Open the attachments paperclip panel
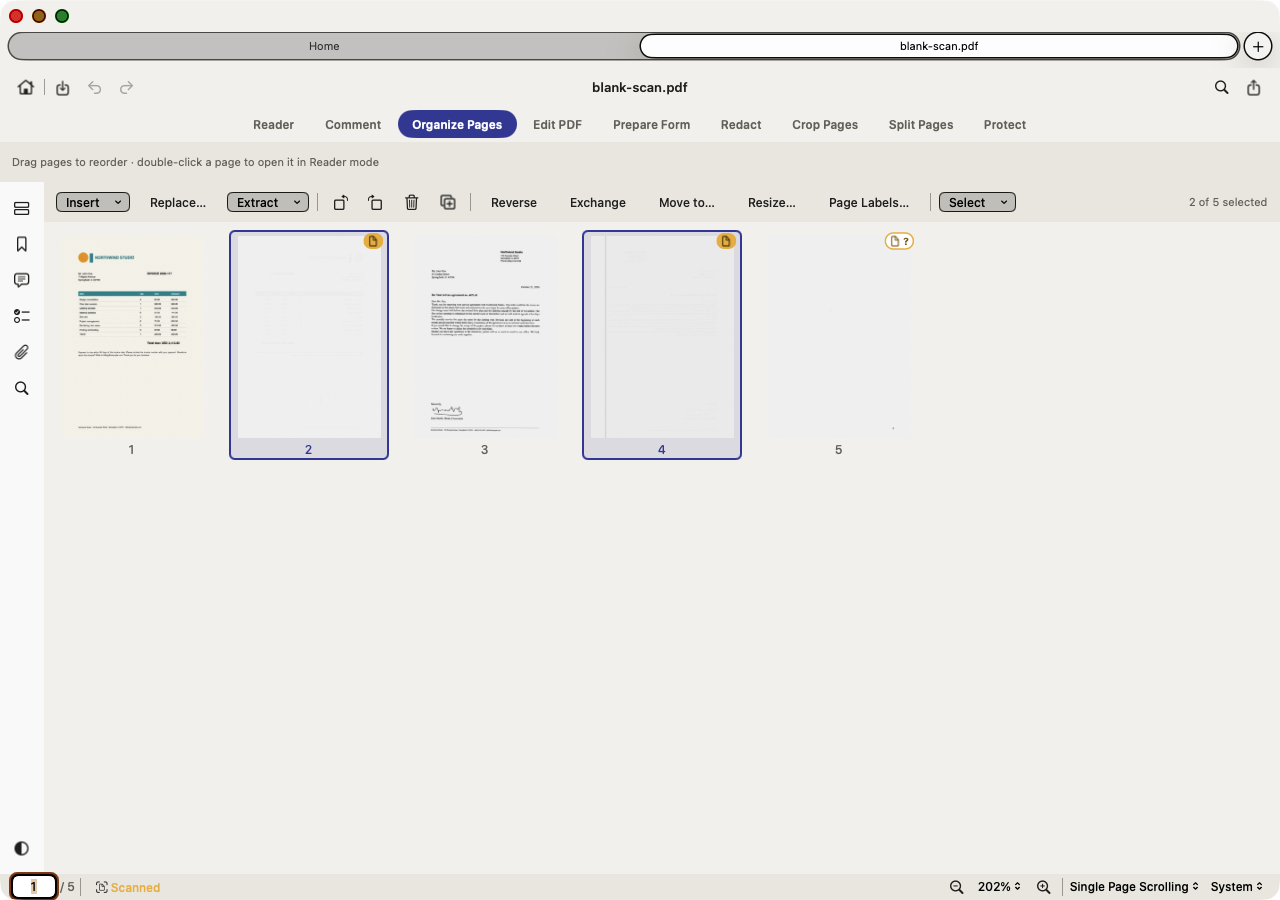The width and height of the screenshot is (1280, 900). [22, 352]
